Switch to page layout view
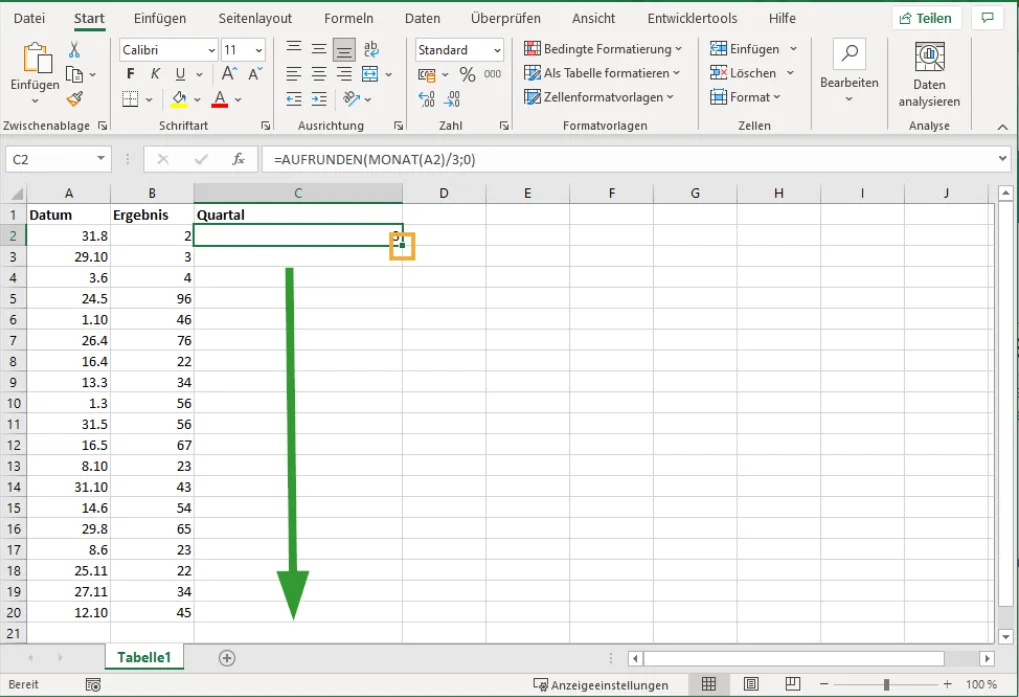Screen dimensions: 1019x697 [x=750, y=684]
